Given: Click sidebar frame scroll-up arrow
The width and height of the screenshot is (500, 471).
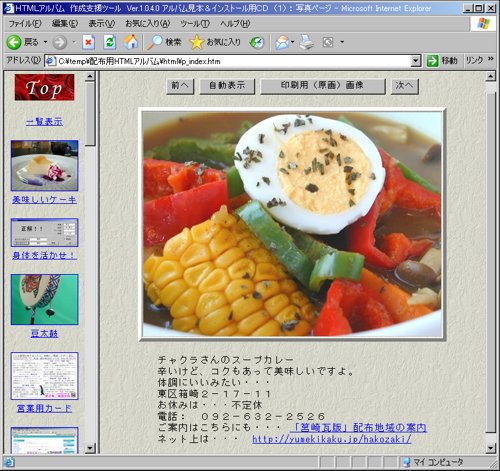Looking at the screenshot, I should tap(90, 77).
